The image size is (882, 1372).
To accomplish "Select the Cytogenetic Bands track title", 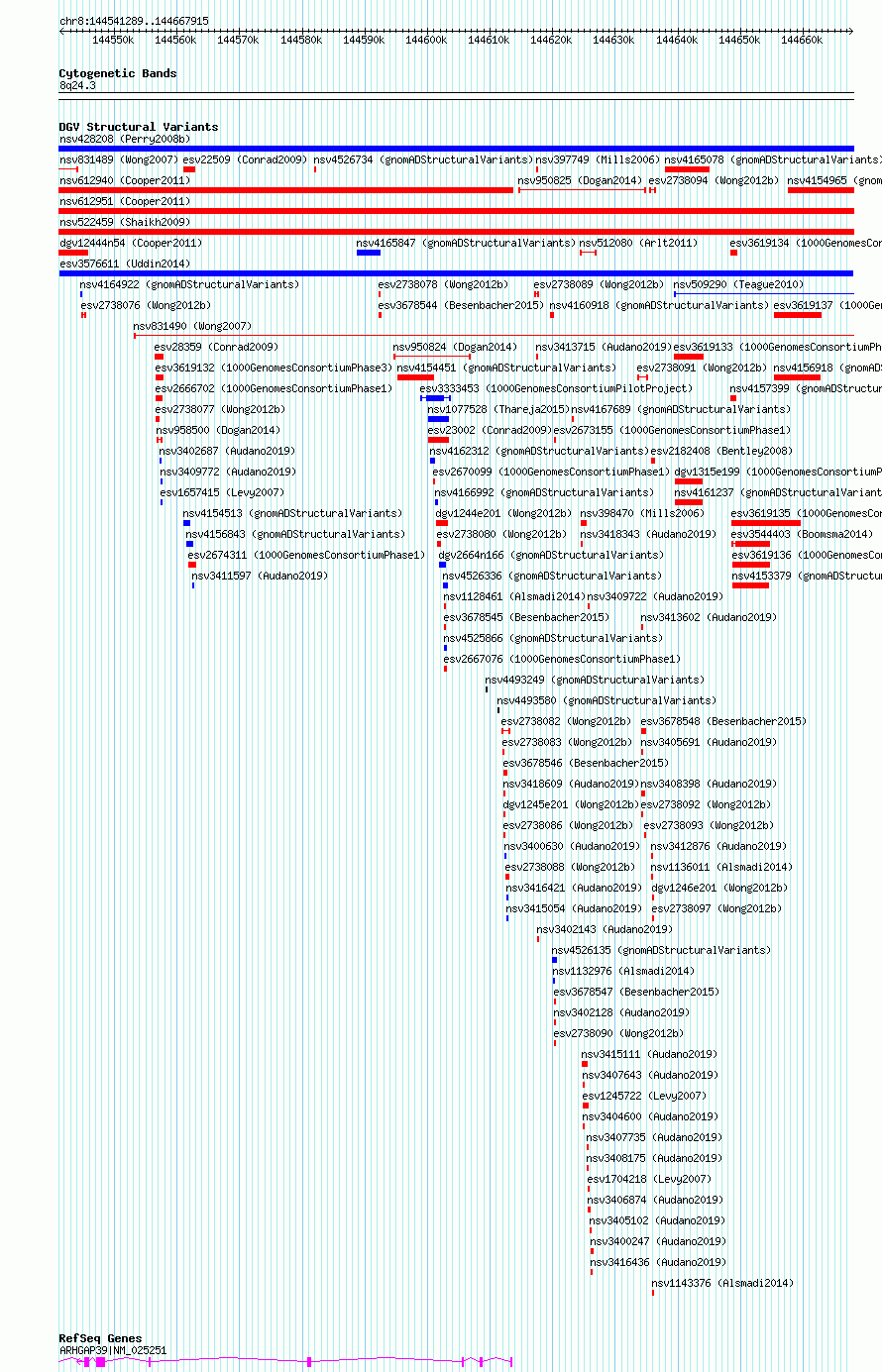I will 118,73.
